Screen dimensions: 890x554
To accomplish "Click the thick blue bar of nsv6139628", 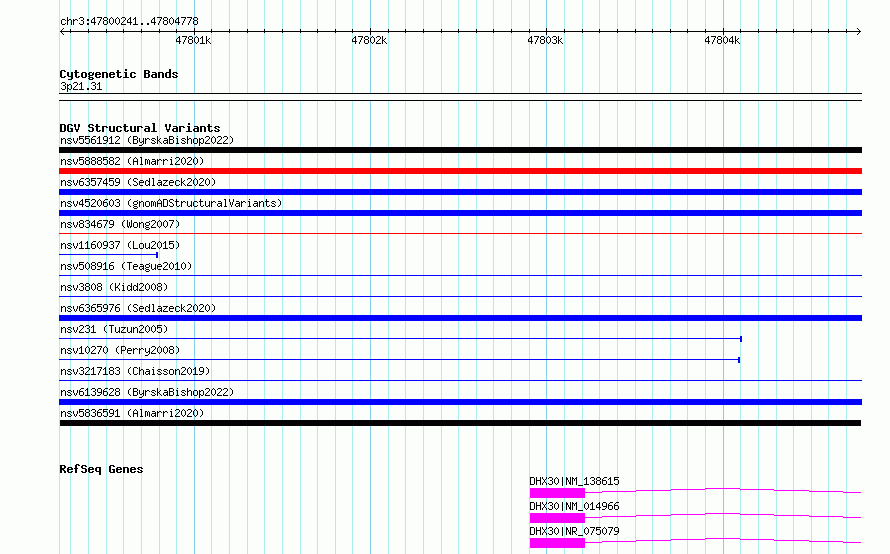I will tap(460, 402).
